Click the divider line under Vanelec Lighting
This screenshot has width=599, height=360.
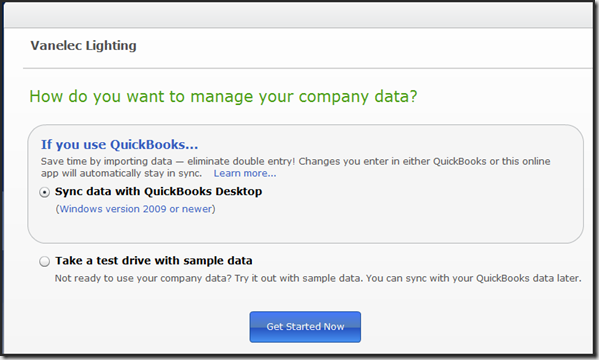(308, 68)
